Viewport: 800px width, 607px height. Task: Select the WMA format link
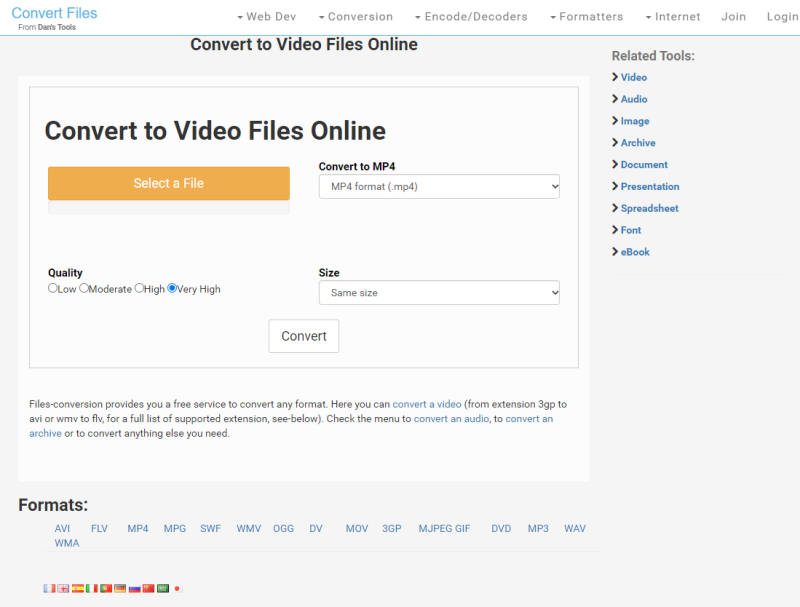pos(67,544)
